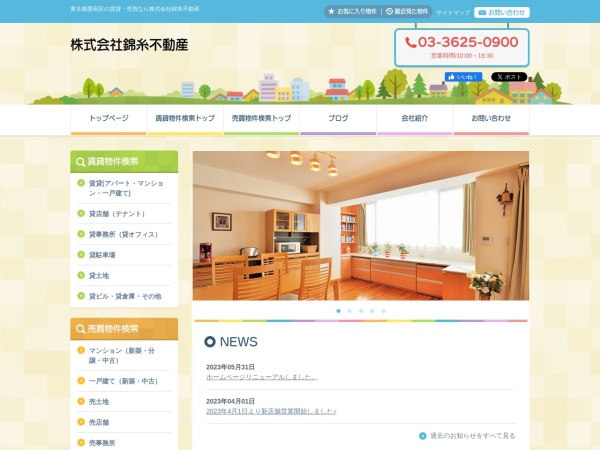Click green bullet icon beside 貸駐車場
600x450 pixels.
[81, 254]
